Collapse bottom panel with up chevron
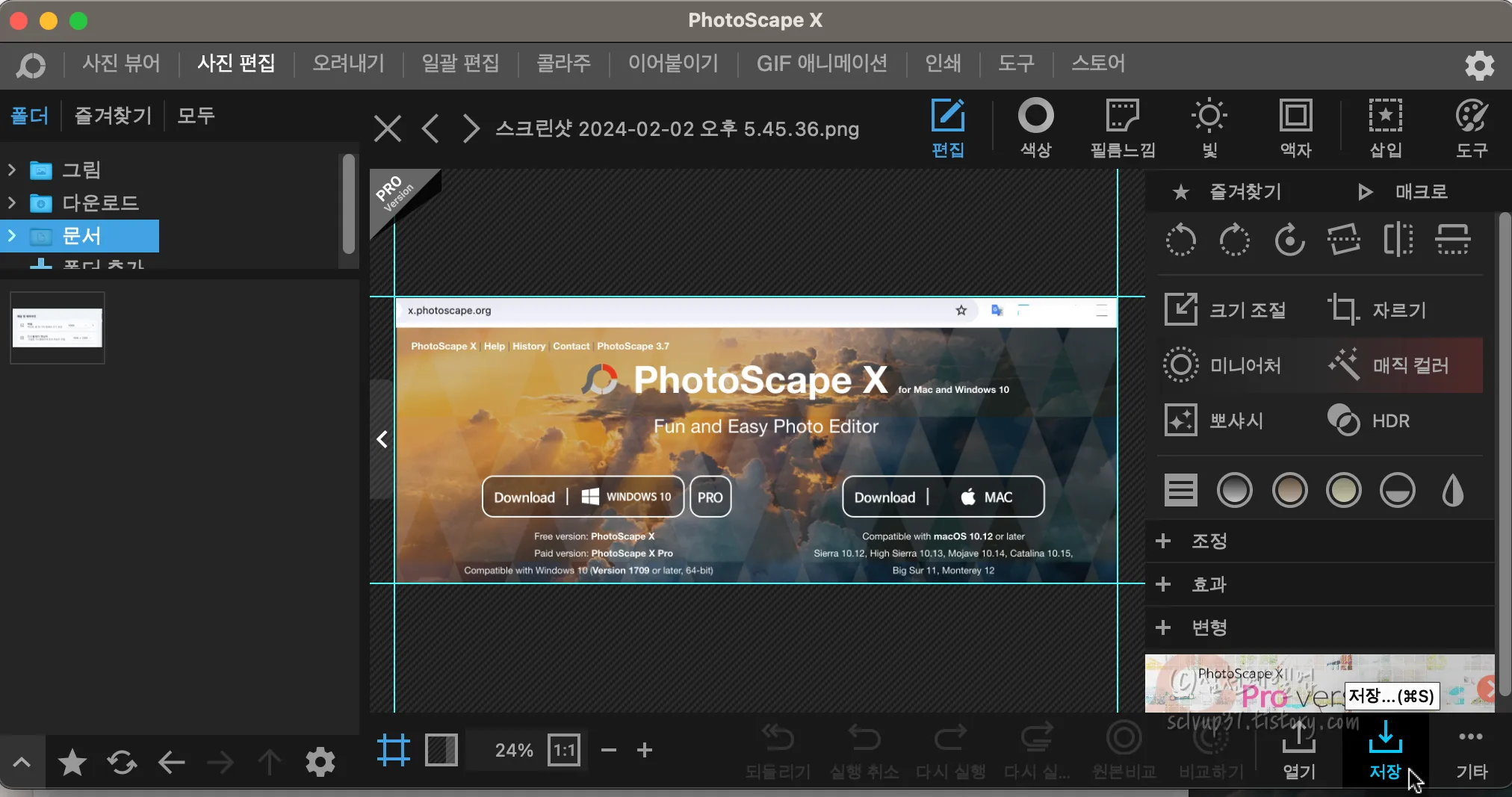The width and height of the screenshot is (1512, 797). click(22, 762)
